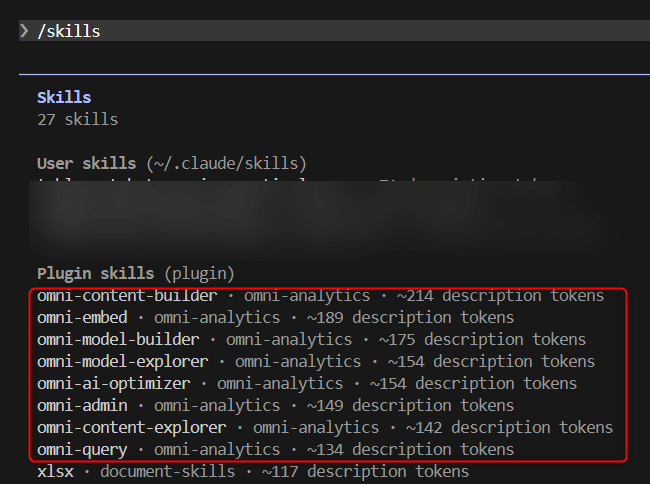Pick the omni-model-explorer skill
The image size is (650, 484).
[122, 361]
